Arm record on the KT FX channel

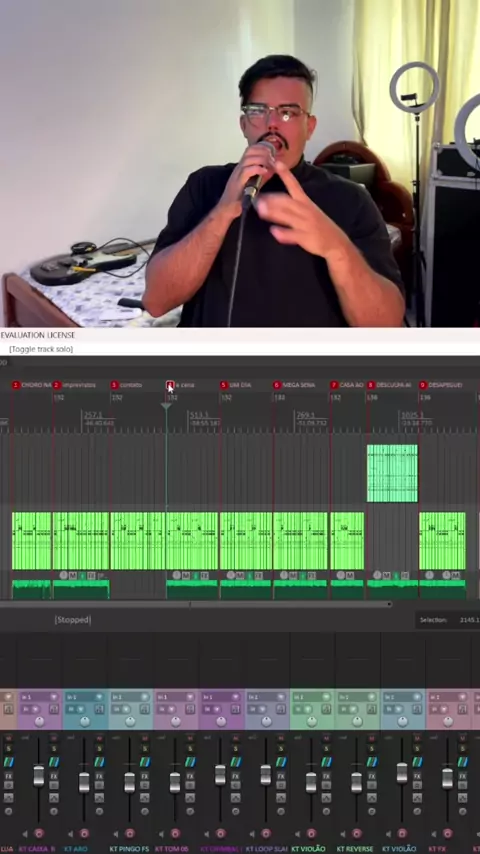447,833
